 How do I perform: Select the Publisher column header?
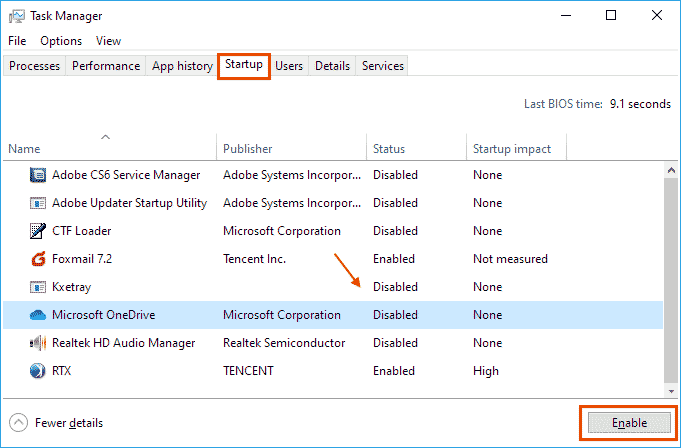pos(247,149)
